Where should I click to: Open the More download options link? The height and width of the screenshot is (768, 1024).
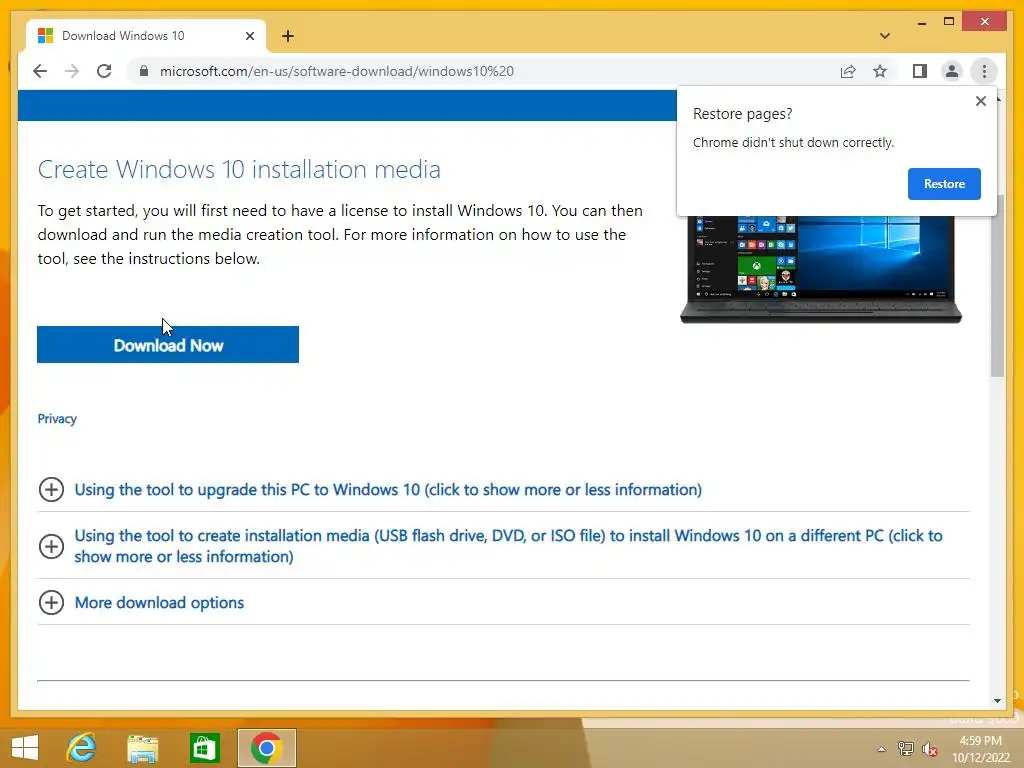coord(159,603)
